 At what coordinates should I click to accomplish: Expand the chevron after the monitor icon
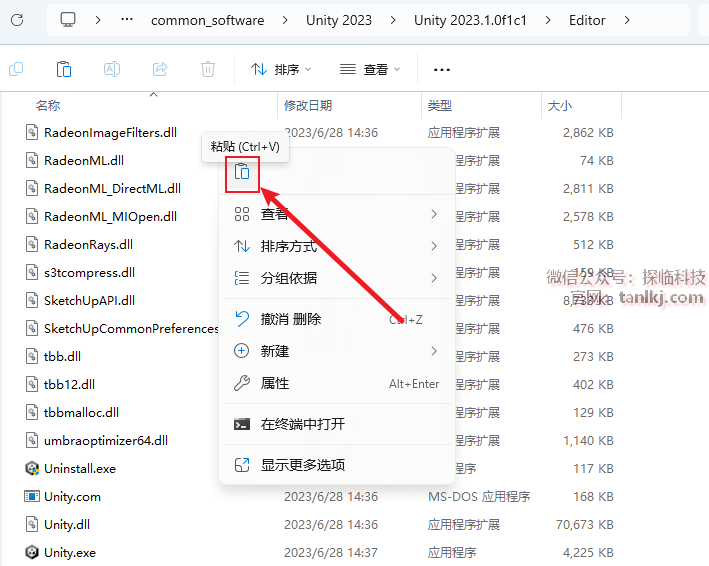[98, 20]
